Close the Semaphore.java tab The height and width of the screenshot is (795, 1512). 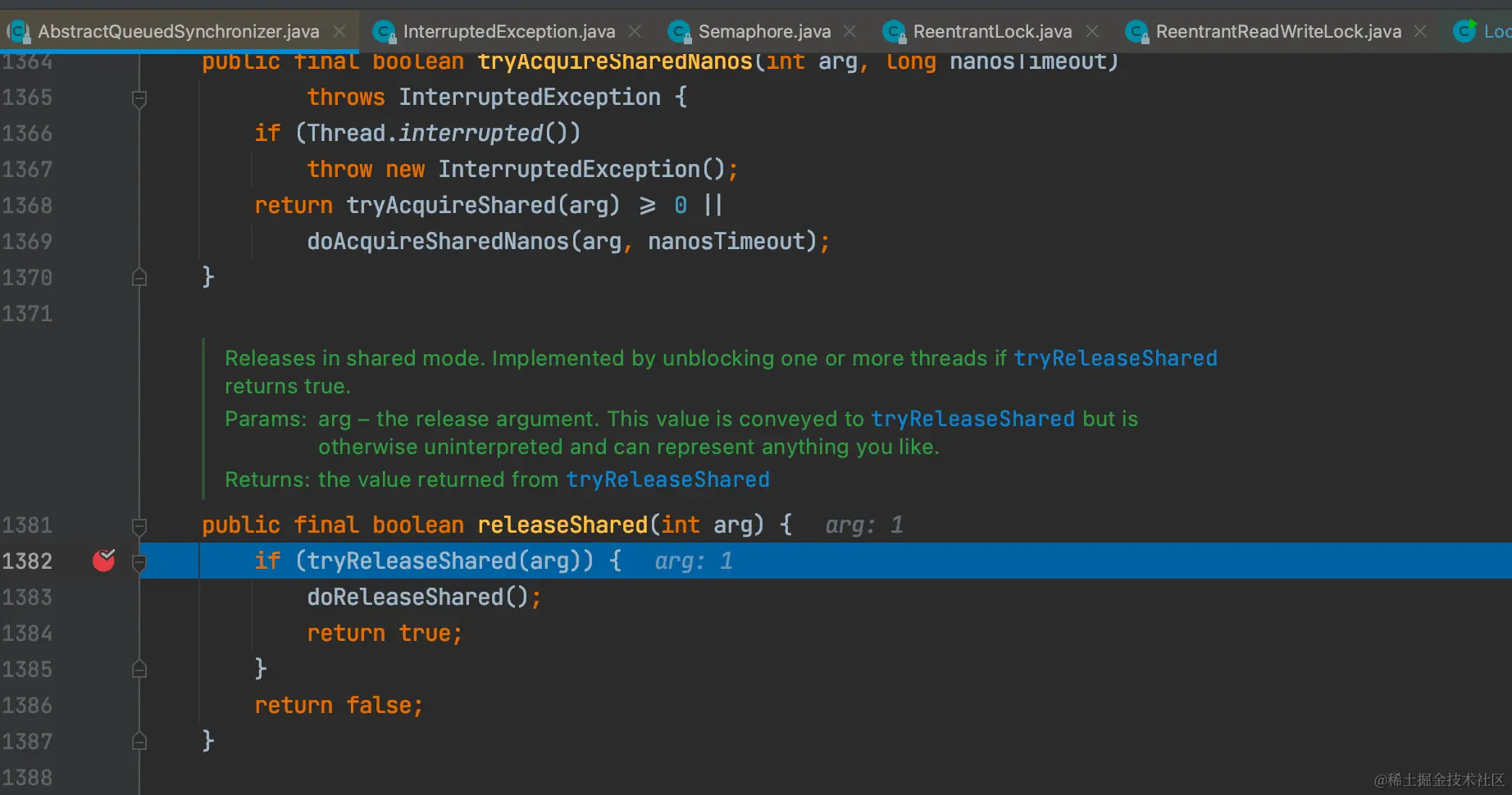pos(849,31)
